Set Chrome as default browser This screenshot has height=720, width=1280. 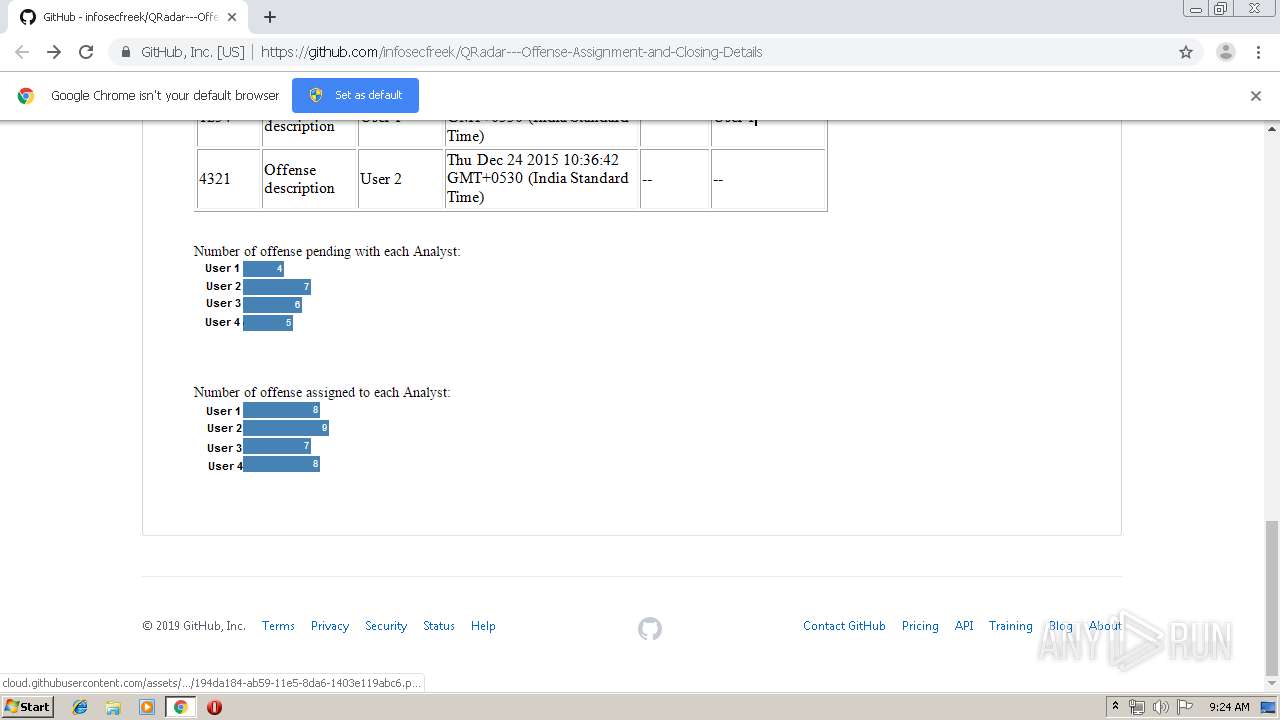(x=355, y=95)
